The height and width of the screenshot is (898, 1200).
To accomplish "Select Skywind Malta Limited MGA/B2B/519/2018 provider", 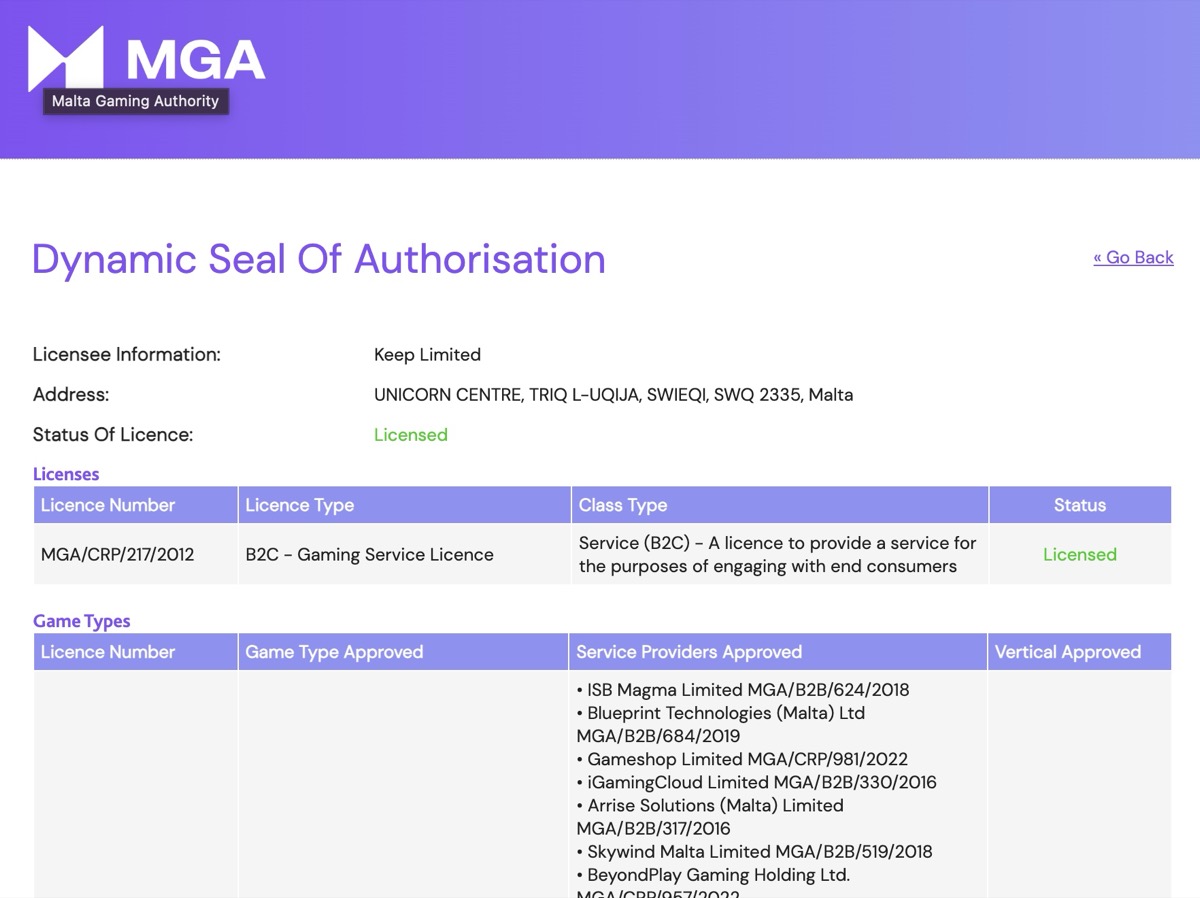I will pos(753,851).
